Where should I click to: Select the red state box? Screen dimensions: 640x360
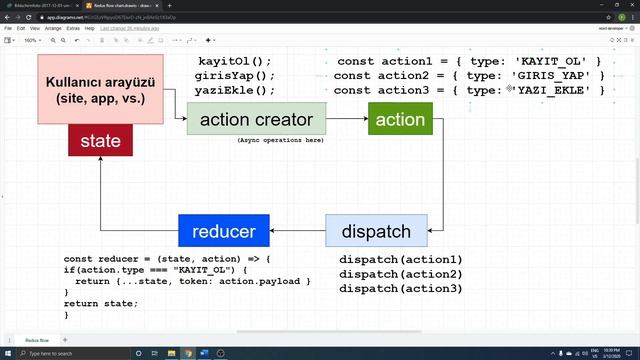pyautogui.click(x=100, y=140)
